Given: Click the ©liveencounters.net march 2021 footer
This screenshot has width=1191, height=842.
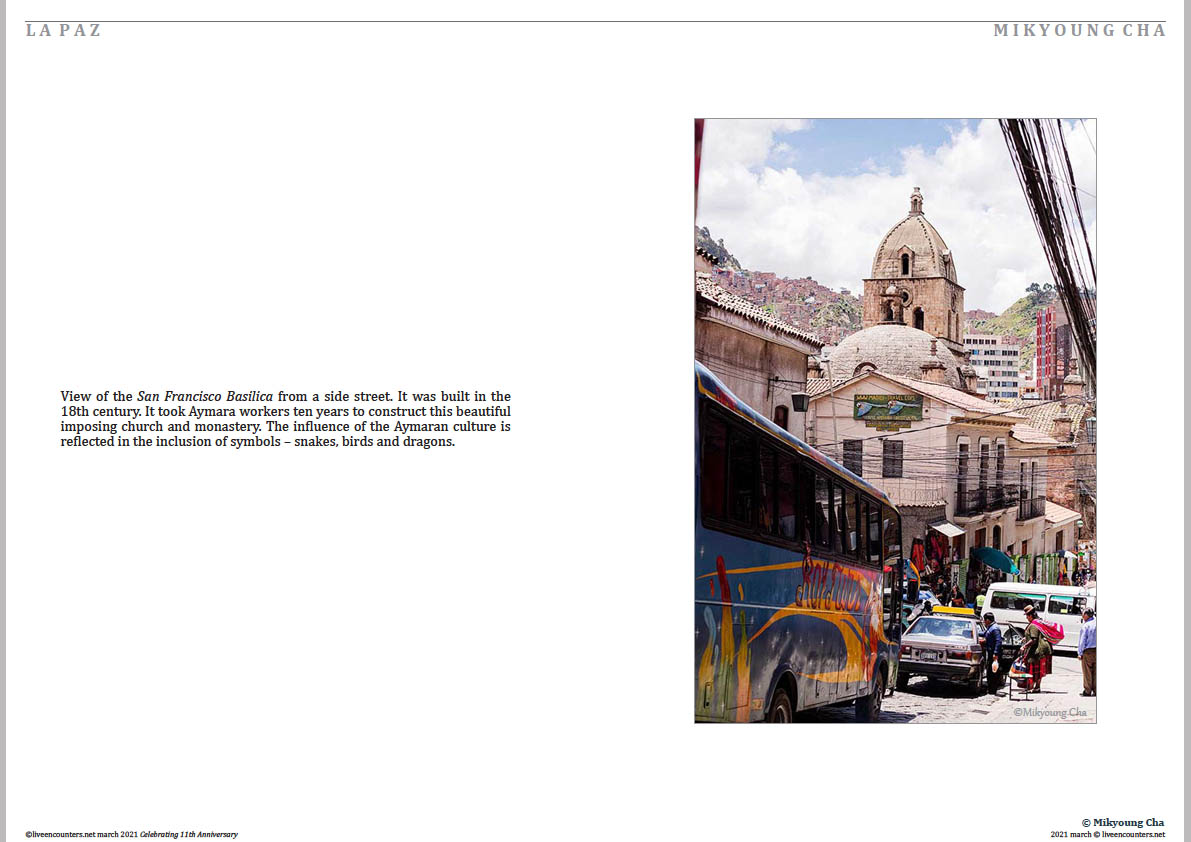Looking at the screenshot, I should 82,834.
